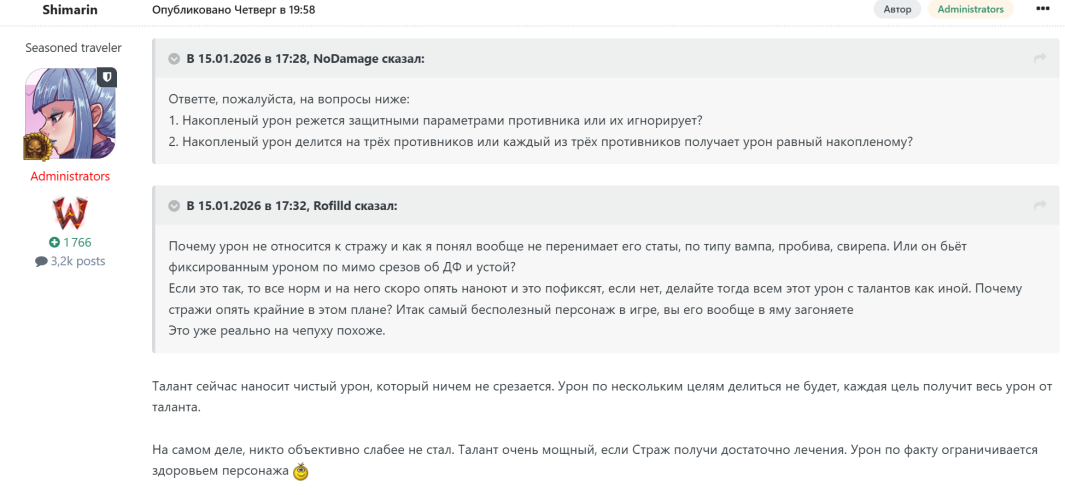Screen dimensions: 1065x495
Task: Collapse the Rofilld quote block
Action: tap(174, 206)
